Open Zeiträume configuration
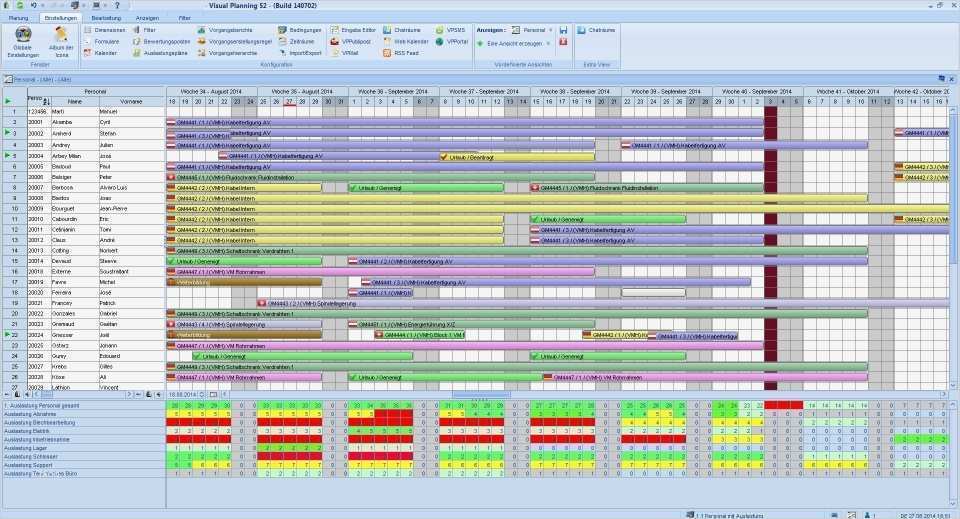Screen dimensions: 960x519 pyautogui.click(x=296, y=42)
